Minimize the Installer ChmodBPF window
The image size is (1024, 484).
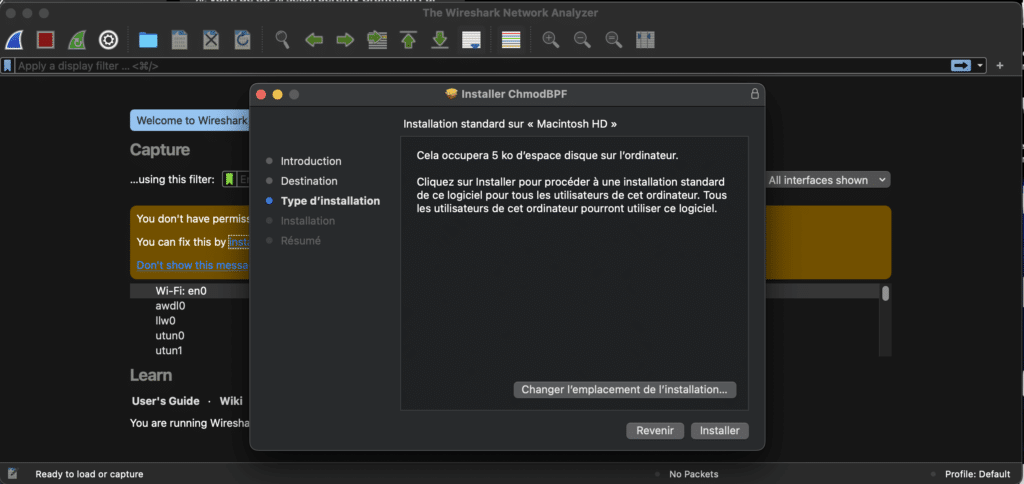pos(277,95)
